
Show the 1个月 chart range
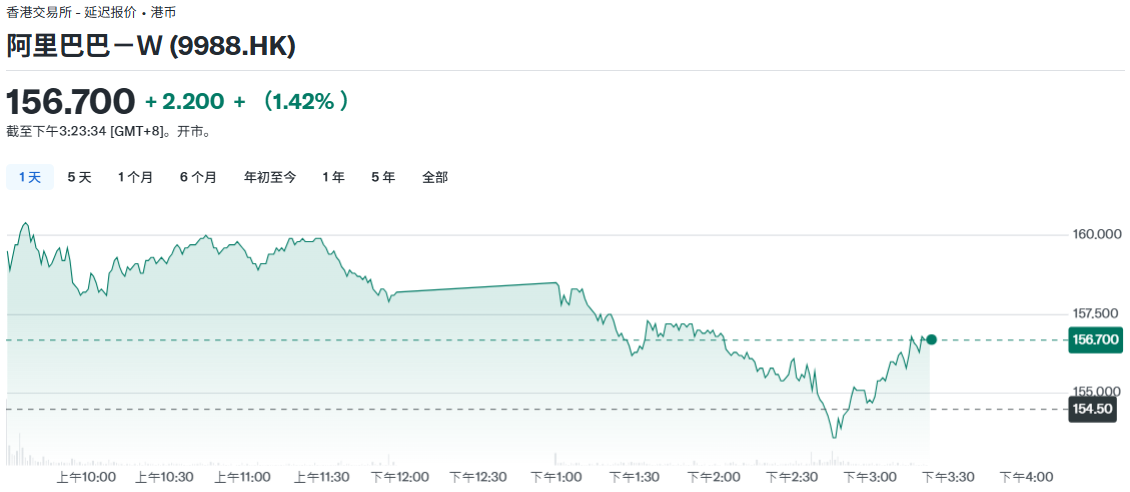tap(135, 177)
